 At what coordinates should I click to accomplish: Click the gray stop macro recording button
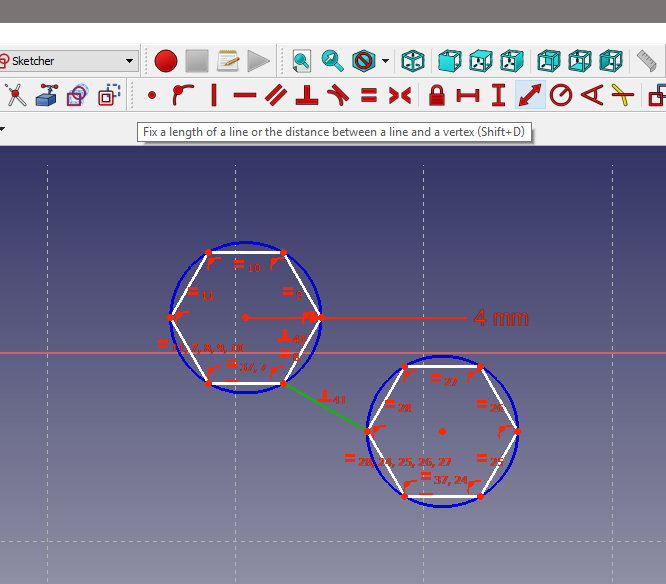click(x=197, y=61)
